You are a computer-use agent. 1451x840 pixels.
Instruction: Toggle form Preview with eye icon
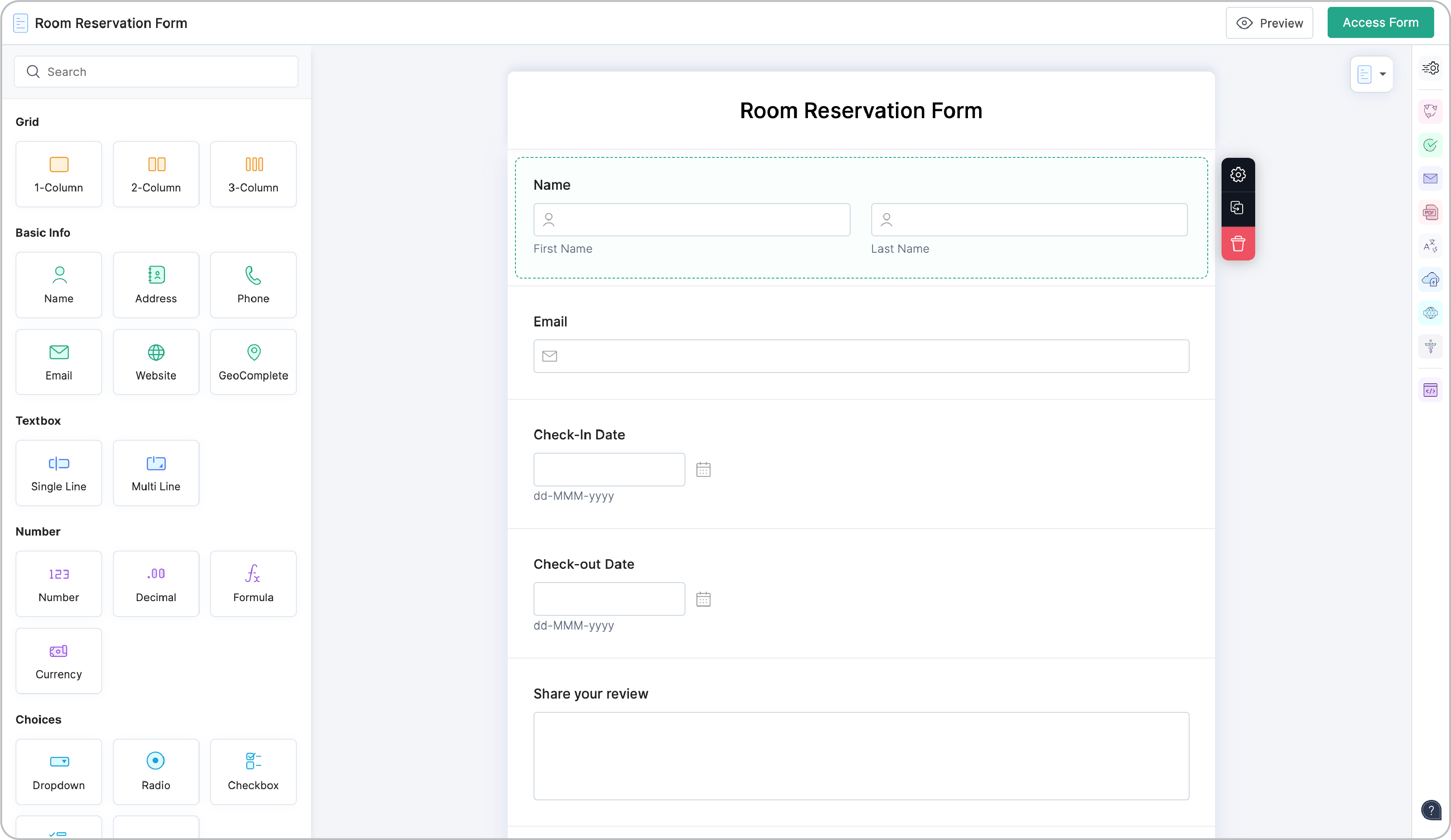tap(1269, 23)
